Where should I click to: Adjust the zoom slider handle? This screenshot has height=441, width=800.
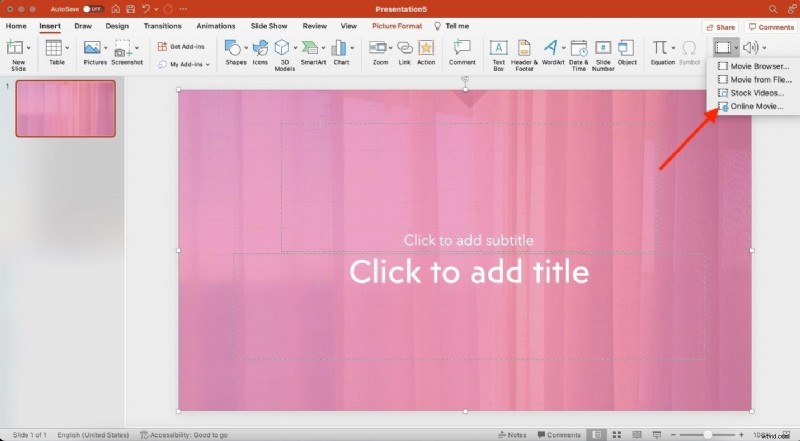point(707,435)
